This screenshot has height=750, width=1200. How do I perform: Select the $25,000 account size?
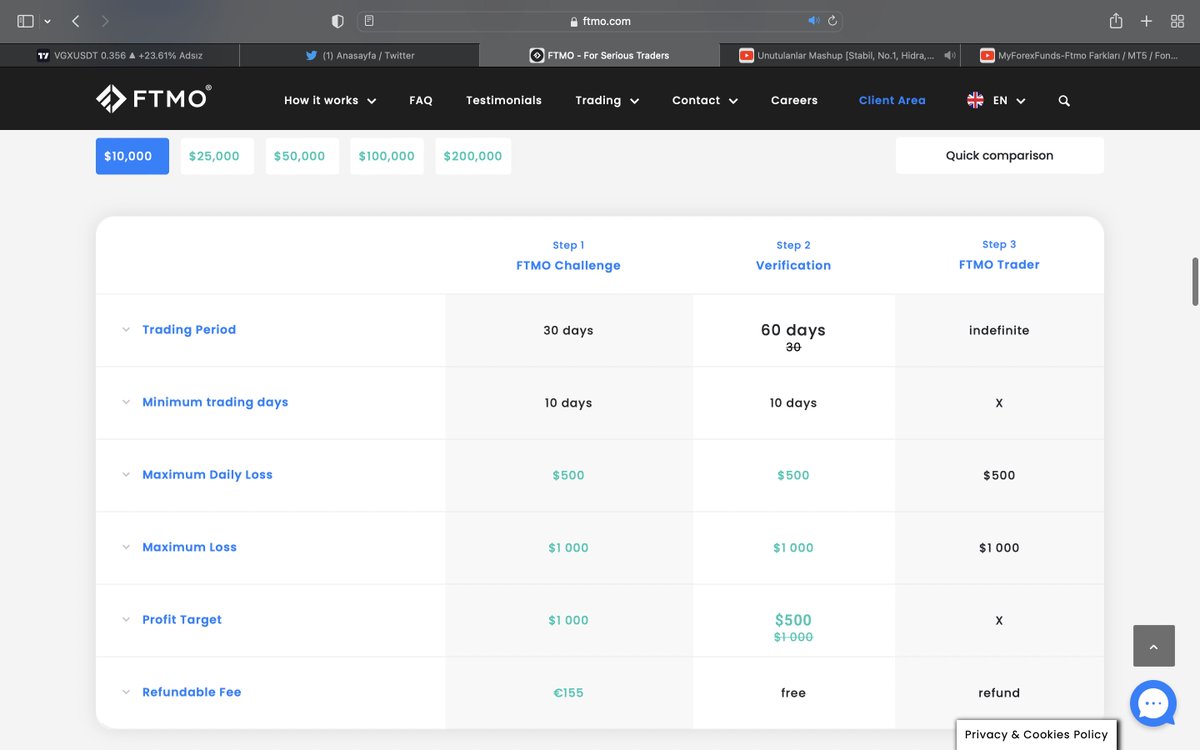(x=217, y=156)
